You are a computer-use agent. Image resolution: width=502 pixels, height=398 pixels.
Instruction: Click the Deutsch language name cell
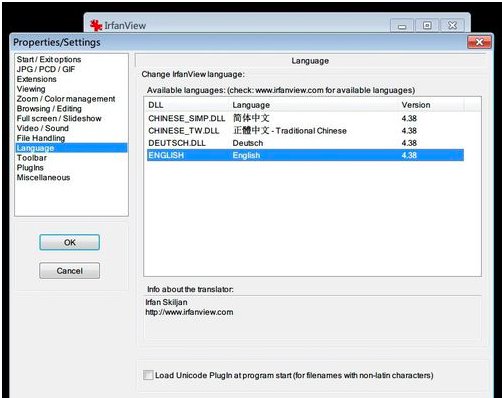click(x=248, y=143)
